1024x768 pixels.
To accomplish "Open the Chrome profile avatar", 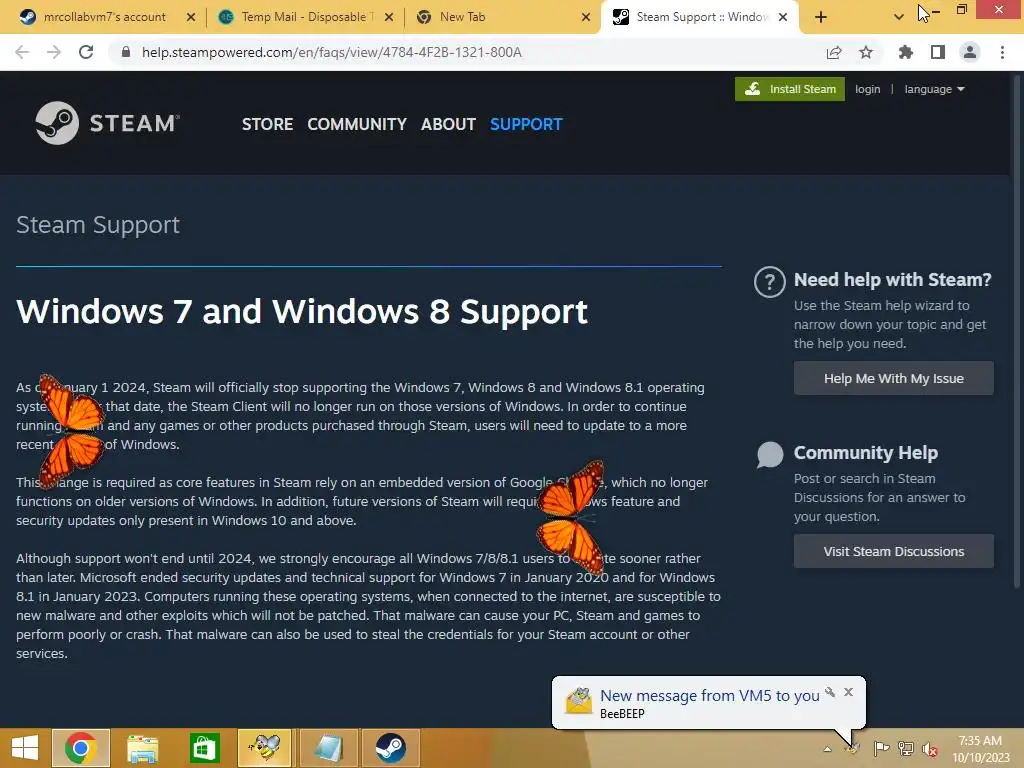I will coord(970,52).
